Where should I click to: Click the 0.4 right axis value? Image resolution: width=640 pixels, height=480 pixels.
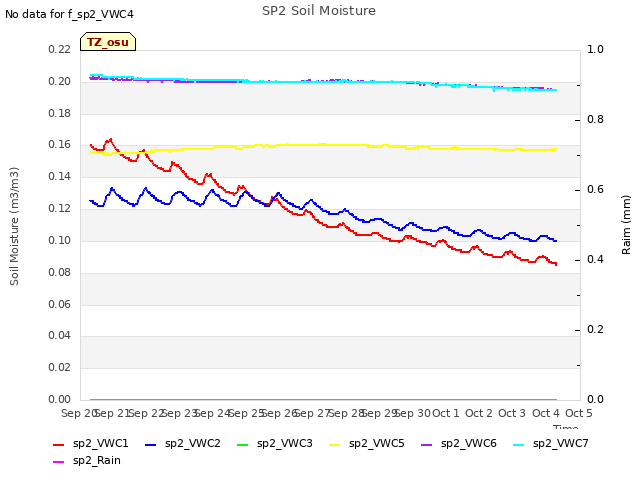595,260
